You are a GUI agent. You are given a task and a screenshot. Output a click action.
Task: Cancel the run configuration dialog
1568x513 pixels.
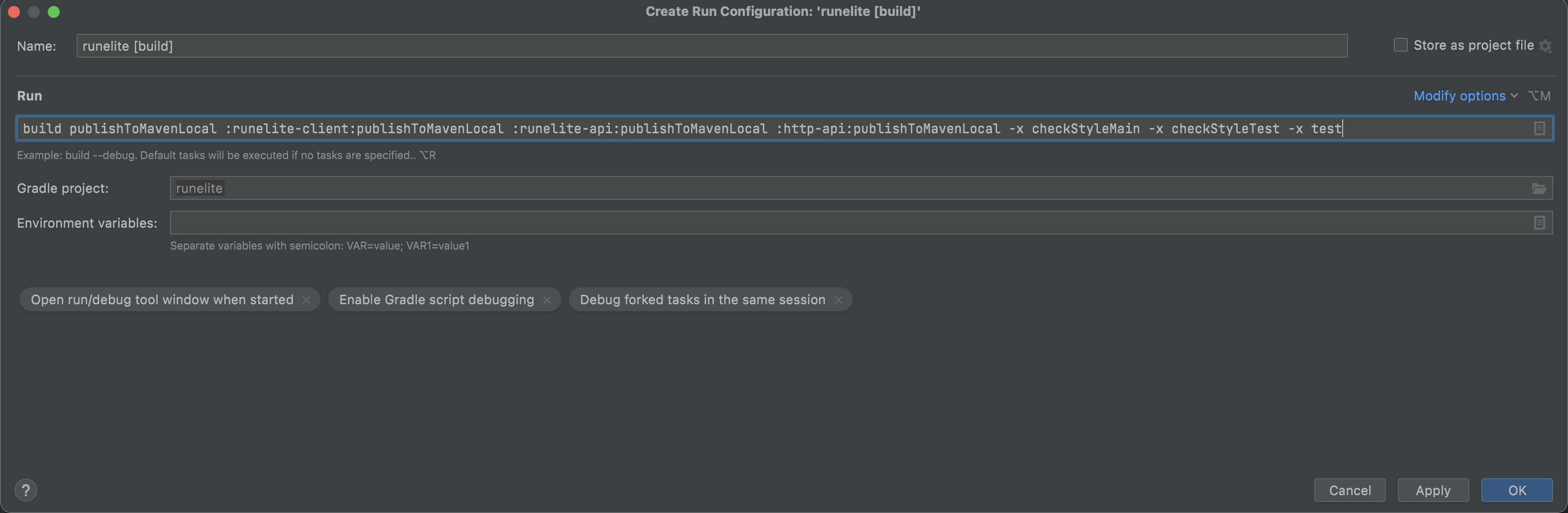pyautogui.click(x=1349, y=490)
